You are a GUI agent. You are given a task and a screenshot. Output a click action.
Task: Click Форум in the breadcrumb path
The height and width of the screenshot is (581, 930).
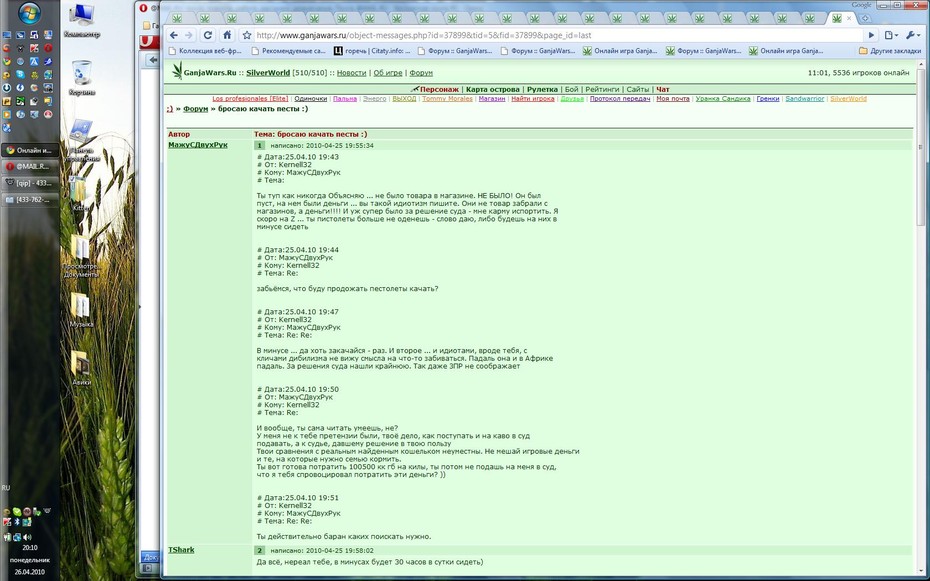click(x=196, y=109)
